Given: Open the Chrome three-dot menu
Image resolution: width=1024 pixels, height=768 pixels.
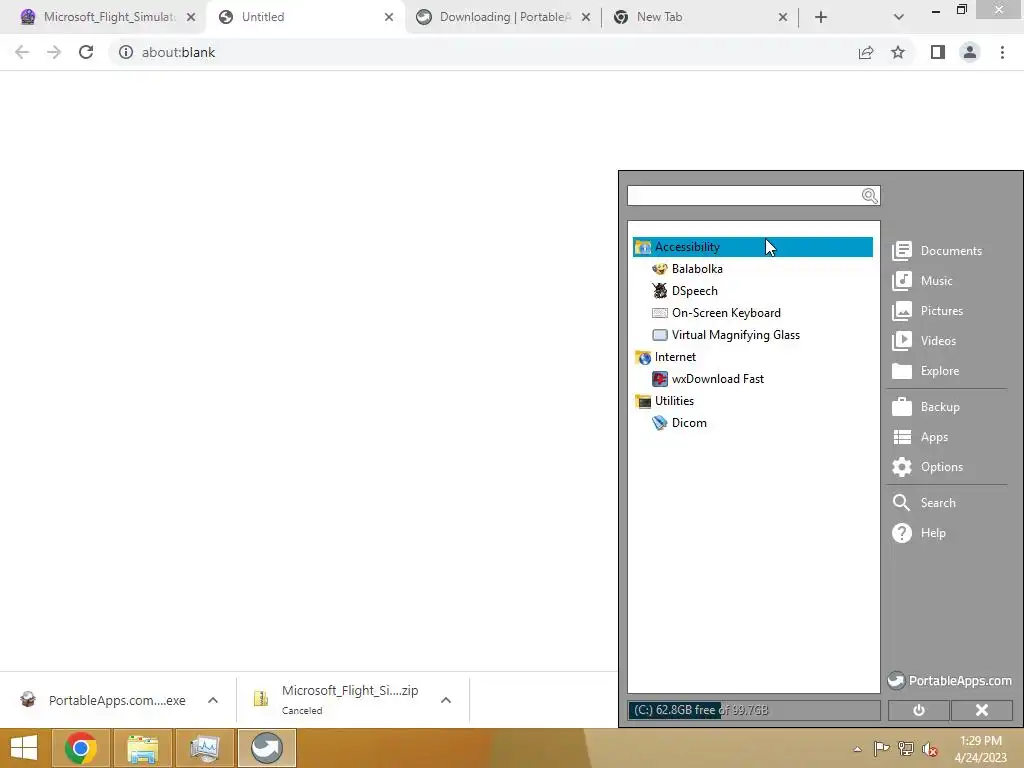Looking at the screenshot, I should [1002, 52].
